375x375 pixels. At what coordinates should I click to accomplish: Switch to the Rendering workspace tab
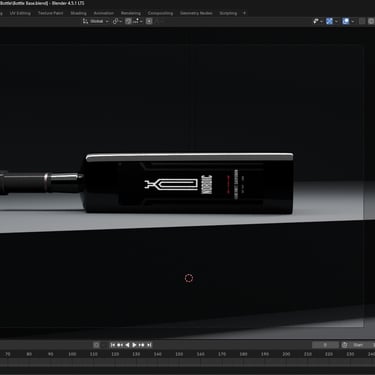coord(131,13)
